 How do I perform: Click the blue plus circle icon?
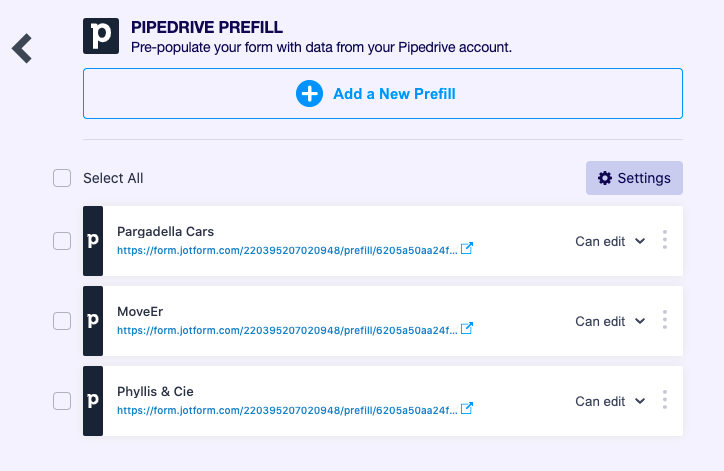pyautogui.click(x=309, y=94)
